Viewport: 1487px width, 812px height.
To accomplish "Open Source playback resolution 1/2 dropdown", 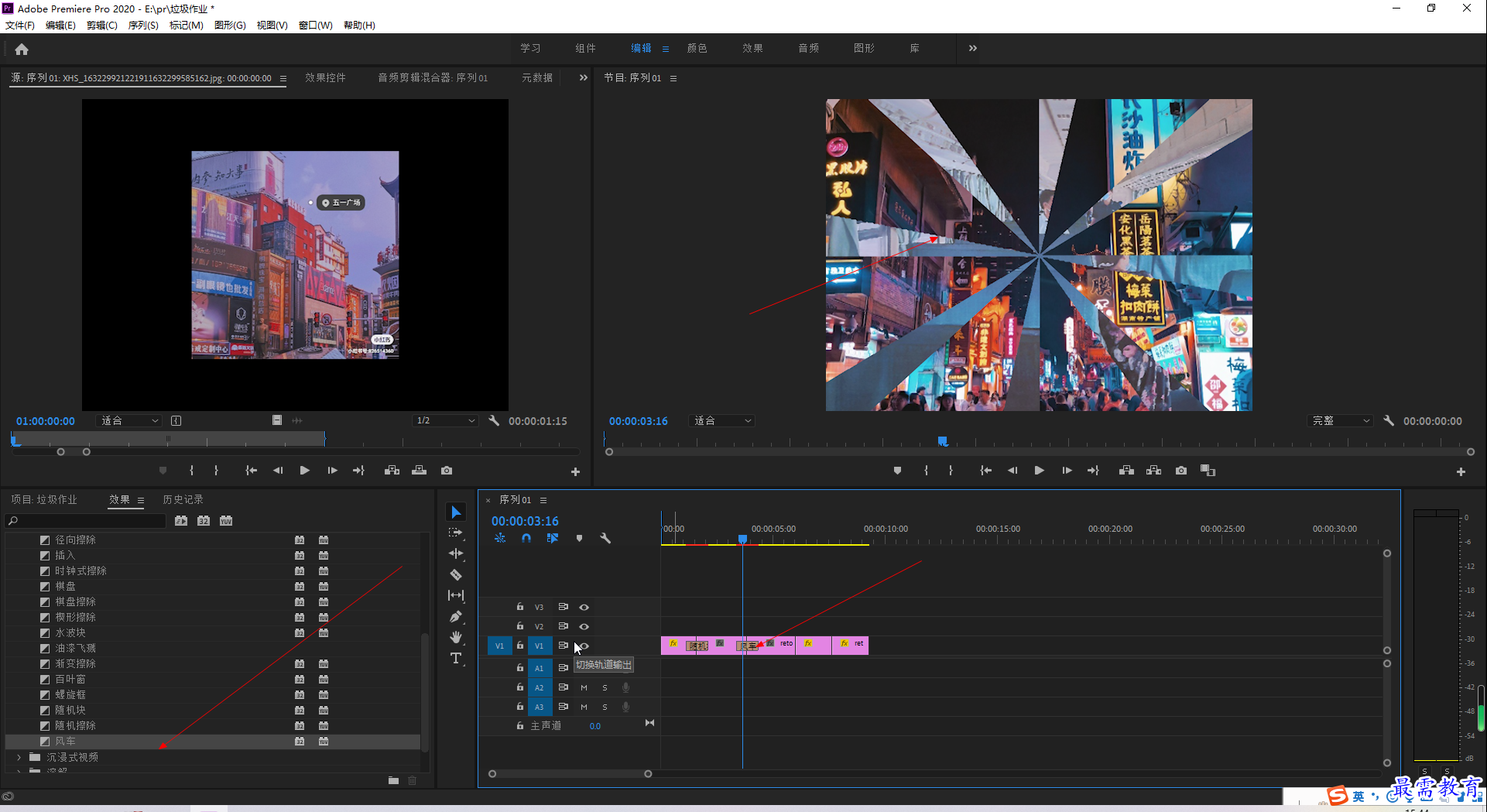I will (x=445, y=420).
